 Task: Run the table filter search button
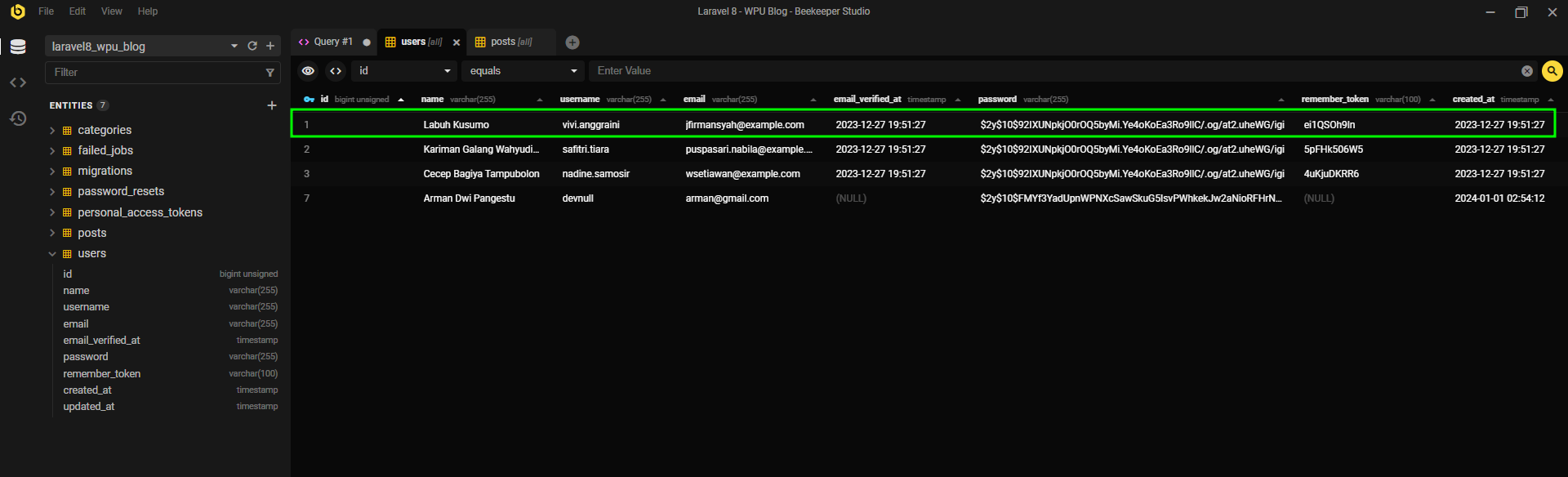(x=1552, y=71)
